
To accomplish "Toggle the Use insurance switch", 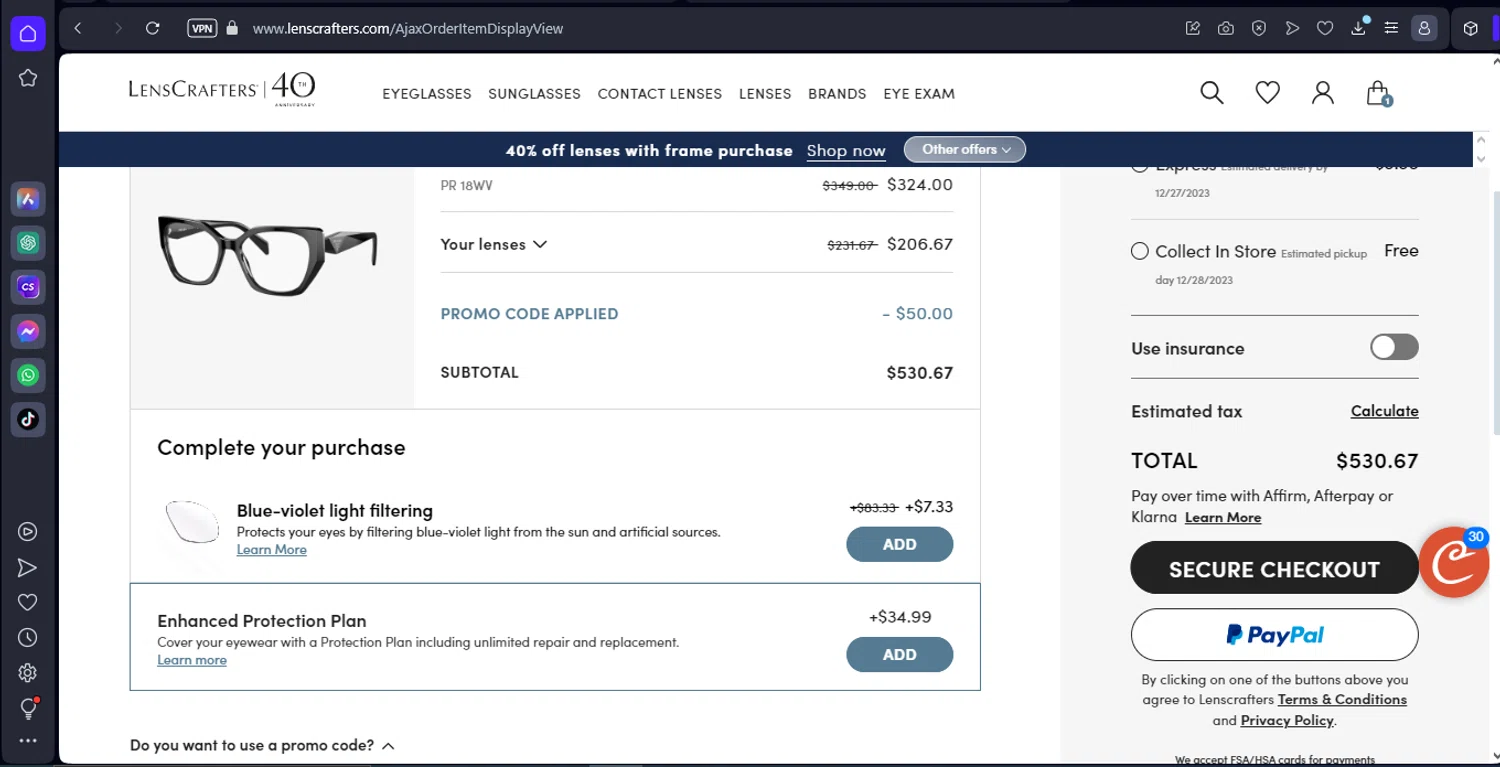I will [1394, 347].
